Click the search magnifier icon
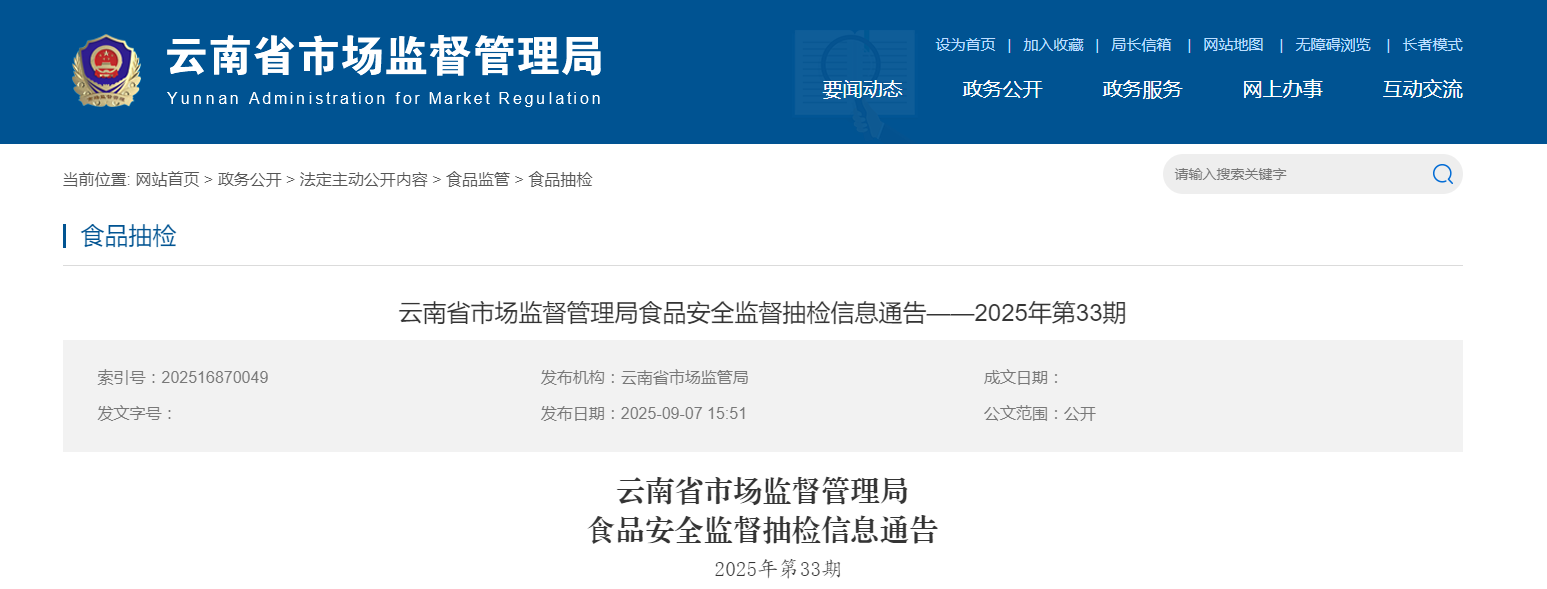This screenshot has width=1547, height=589. (1442, 174)
